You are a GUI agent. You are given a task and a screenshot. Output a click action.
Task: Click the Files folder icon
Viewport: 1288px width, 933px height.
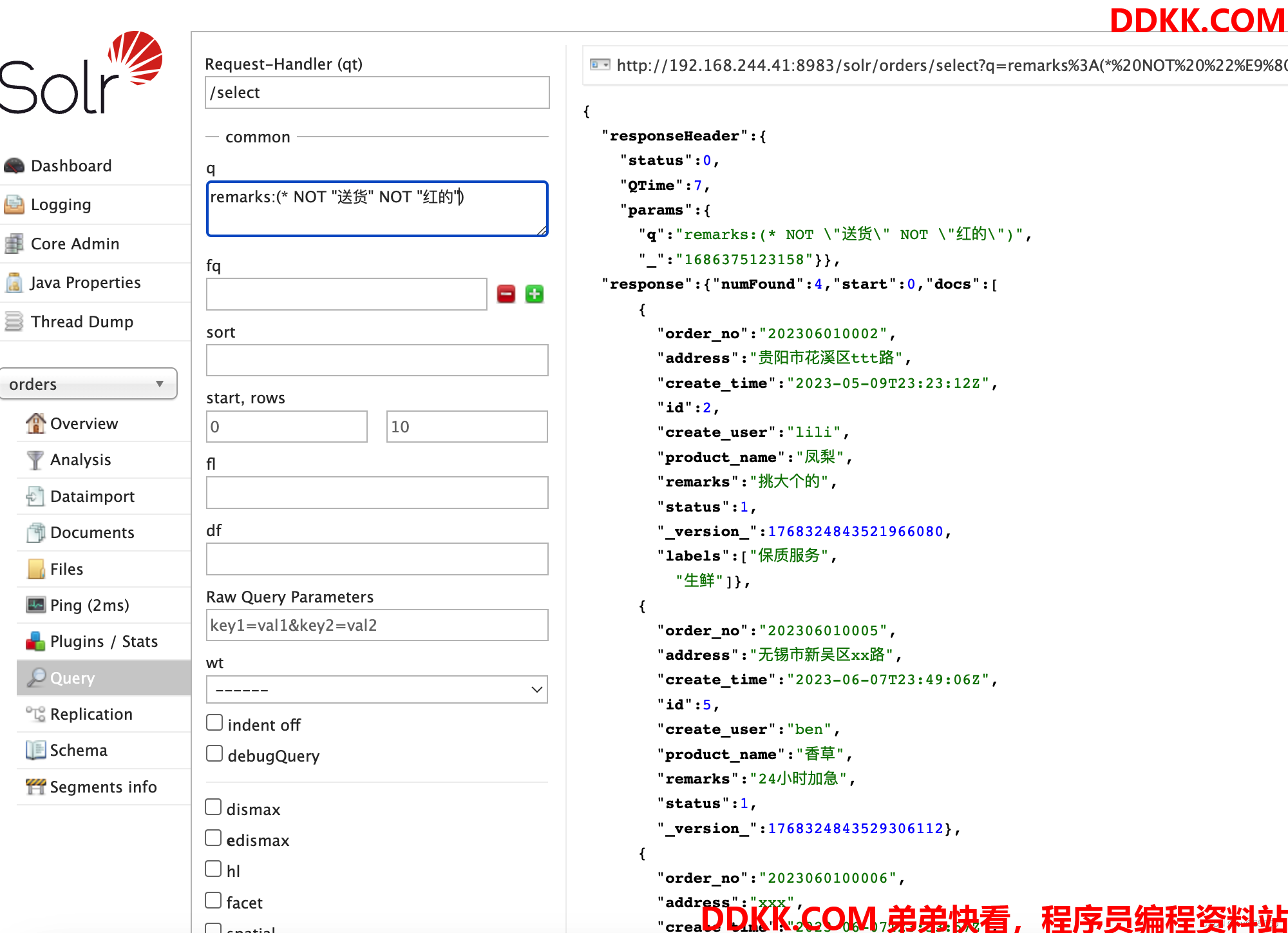click(36, 569)
